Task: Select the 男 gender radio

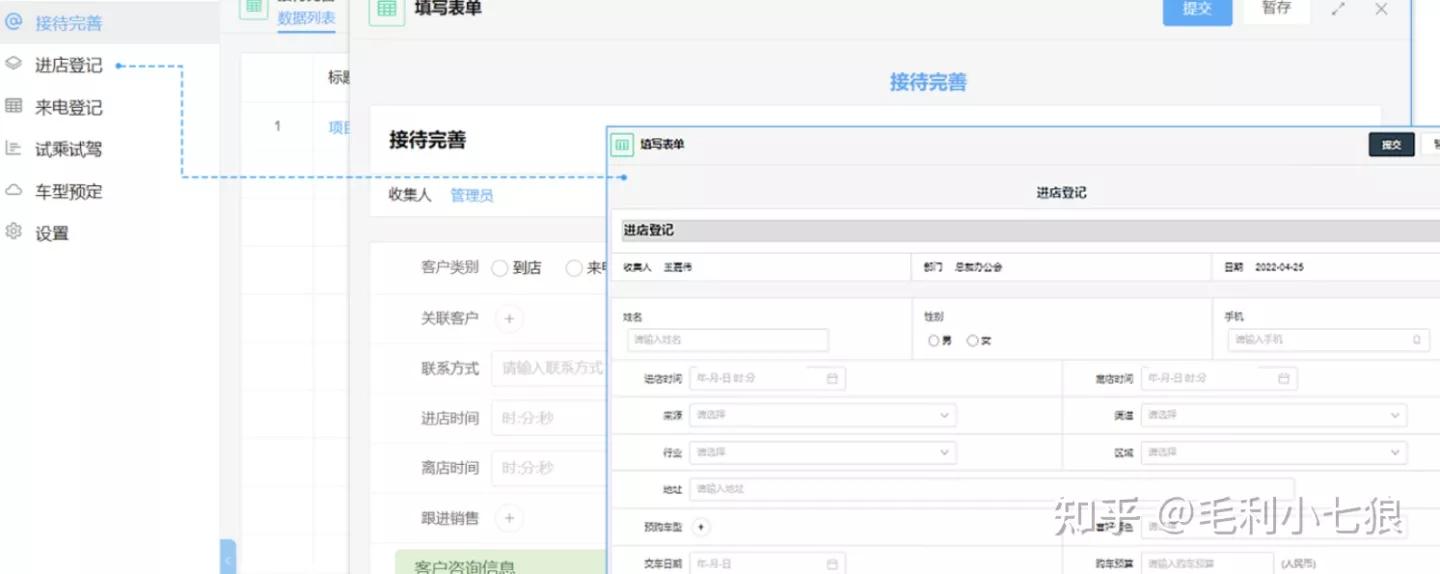Action: click(933, 341)
